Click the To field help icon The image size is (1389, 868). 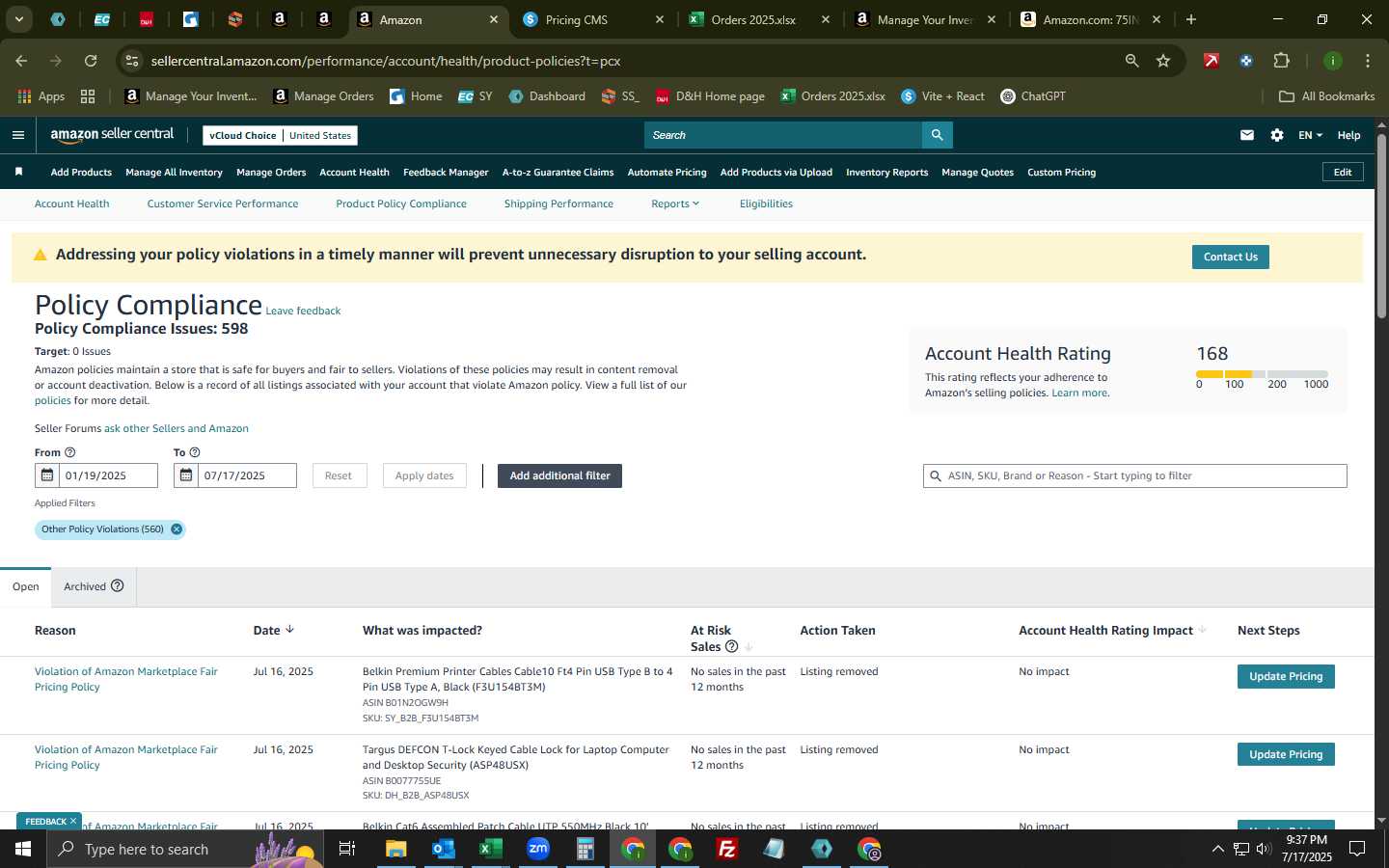point(195,452)
